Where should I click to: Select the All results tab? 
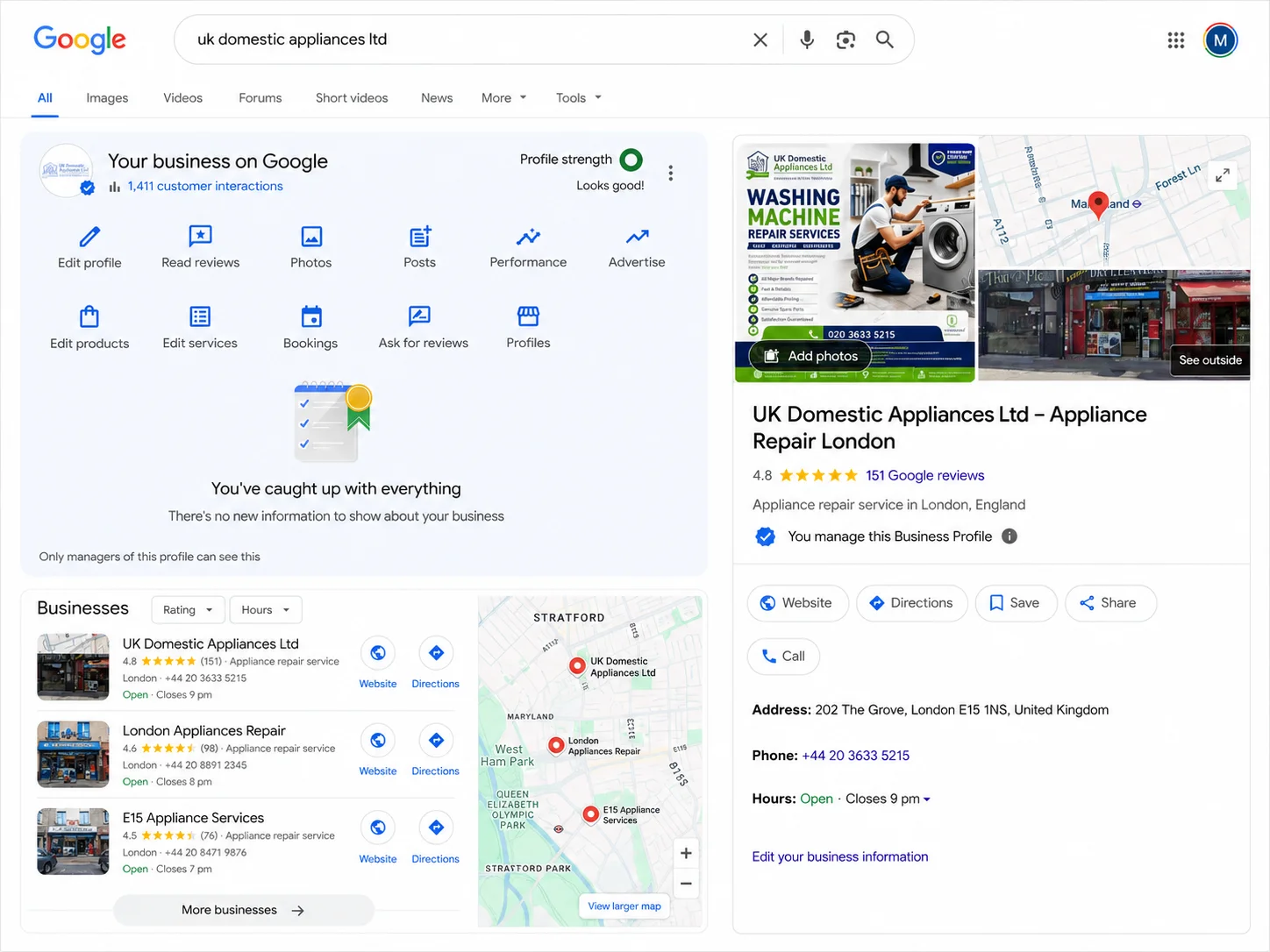[45, 98]
